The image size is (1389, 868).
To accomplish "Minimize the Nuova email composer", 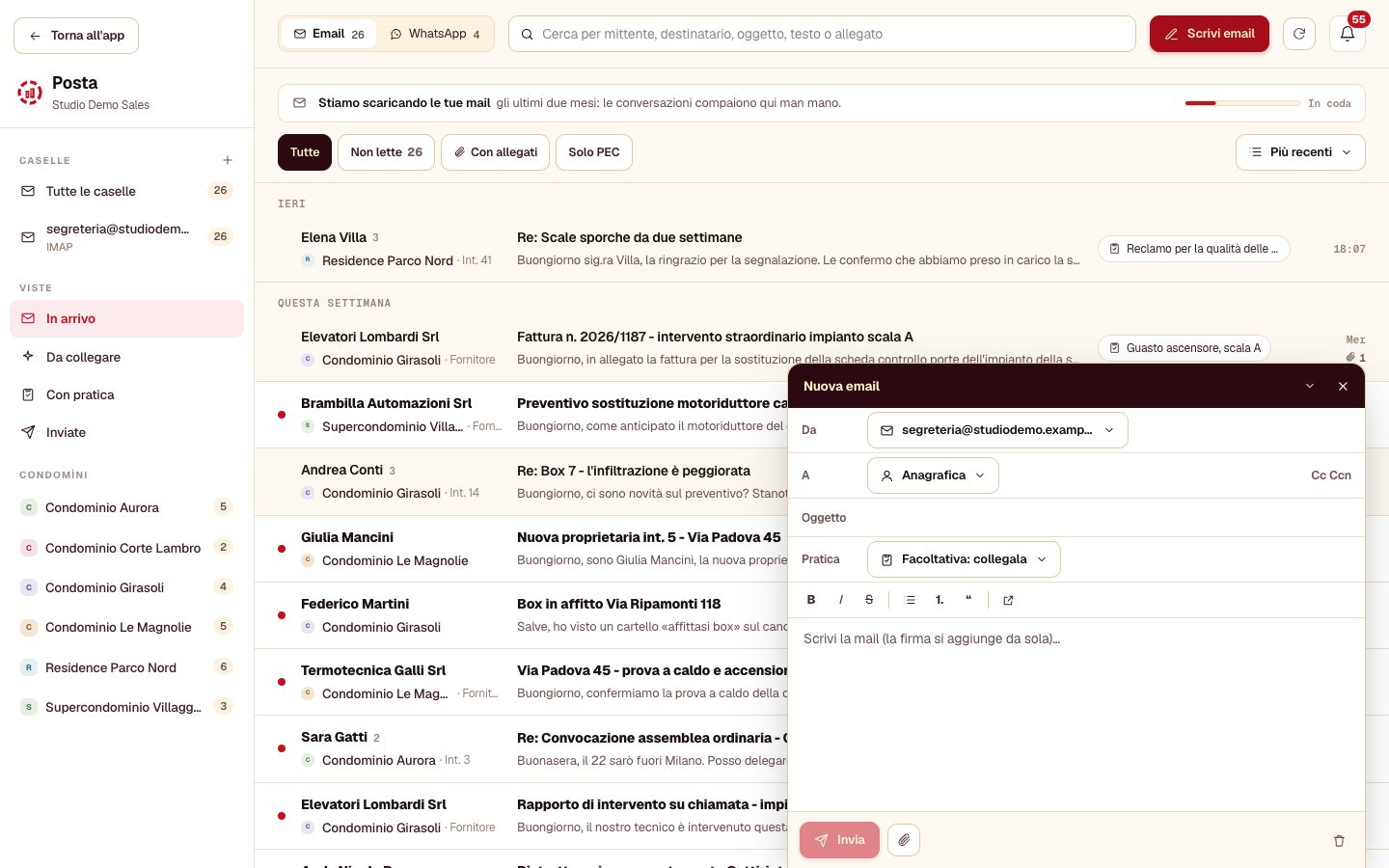I will (1310, 386).
